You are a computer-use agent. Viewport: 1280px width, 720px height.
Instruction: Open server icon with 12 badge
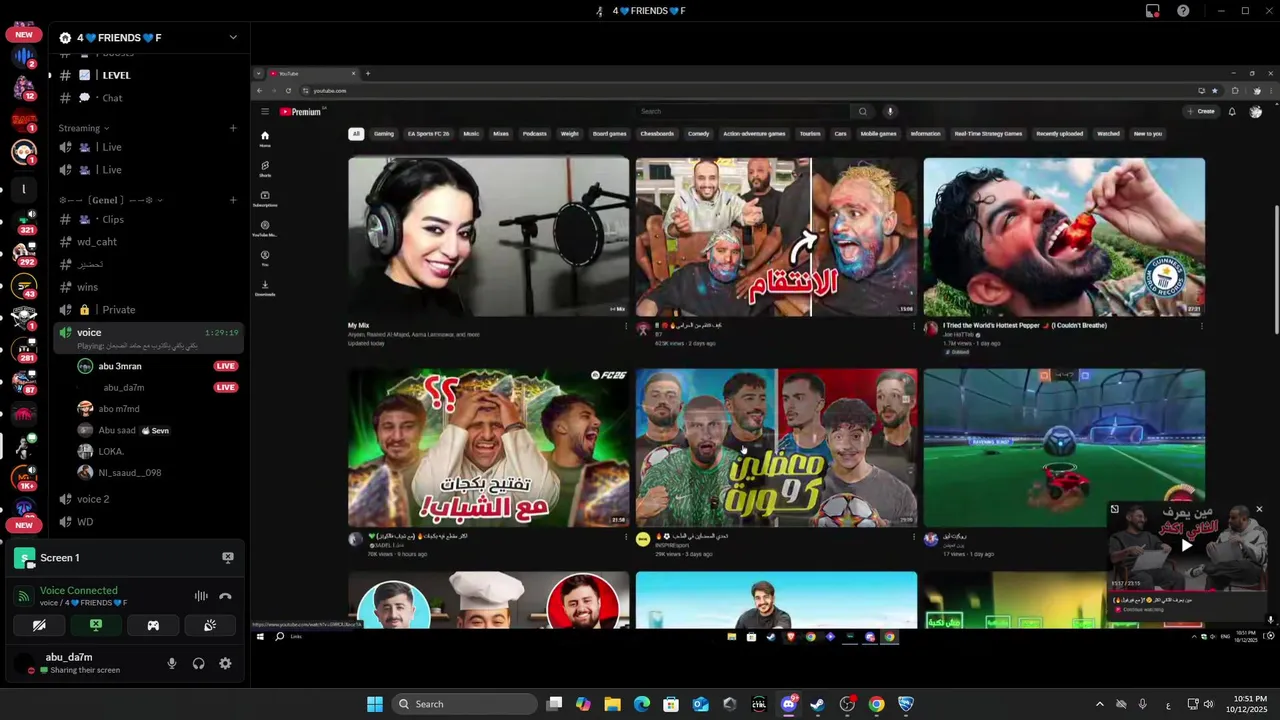(x=24, y=88)
